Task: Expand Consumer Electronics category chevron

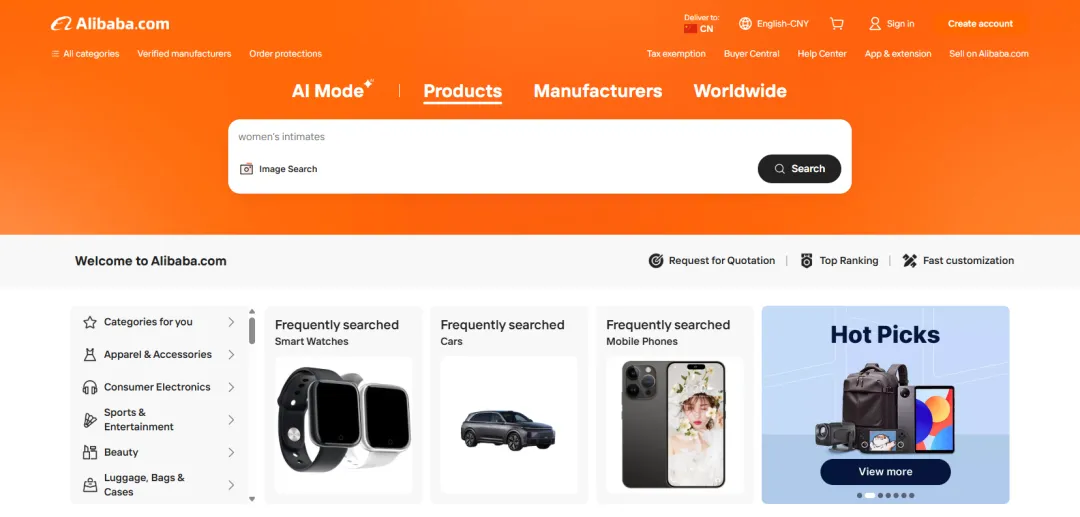Action: pyautogui.click(x=231, y=388)
